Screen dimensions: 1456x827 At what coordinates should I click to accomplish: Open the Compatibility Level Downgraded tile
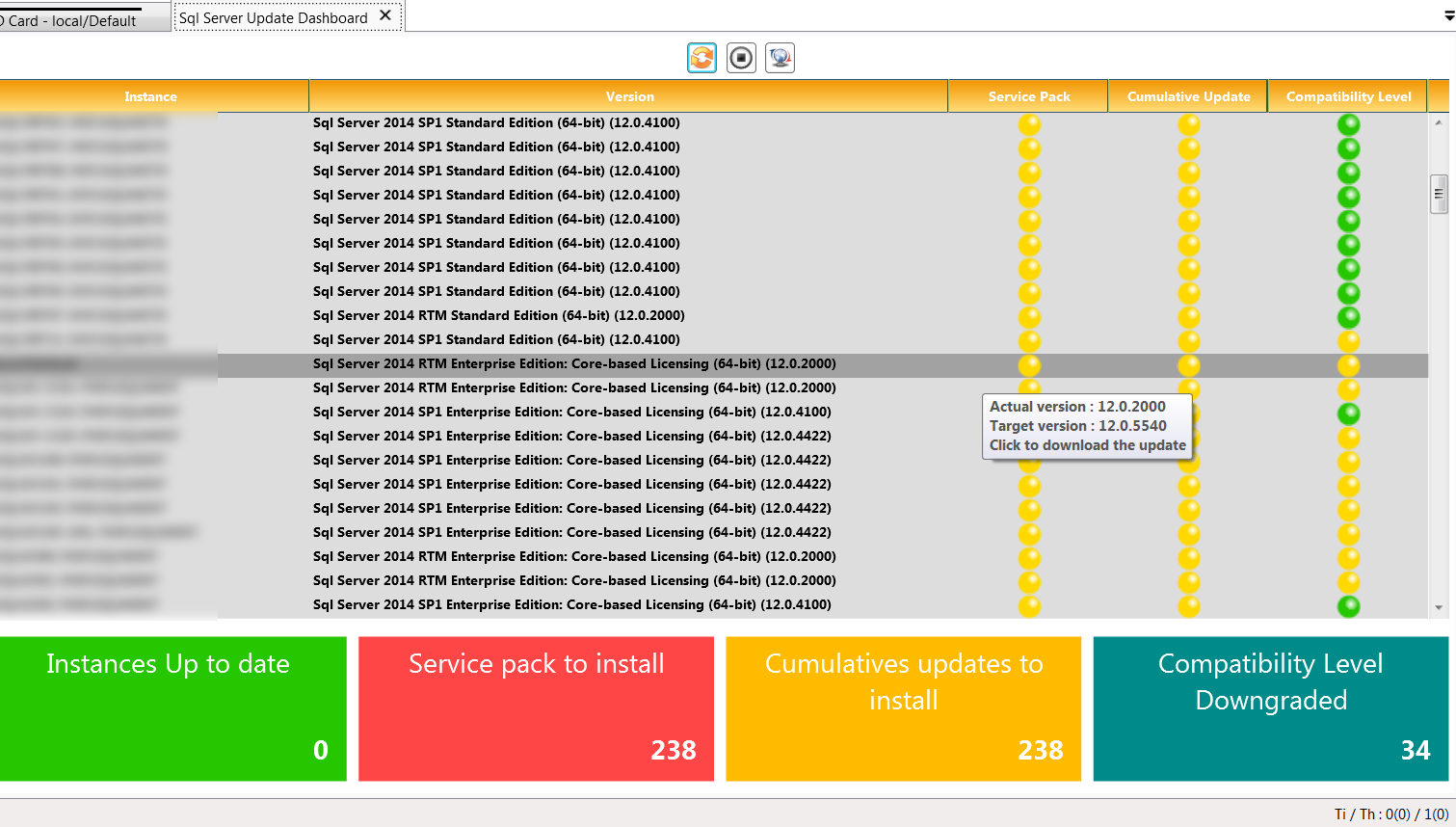(1271, 708)
